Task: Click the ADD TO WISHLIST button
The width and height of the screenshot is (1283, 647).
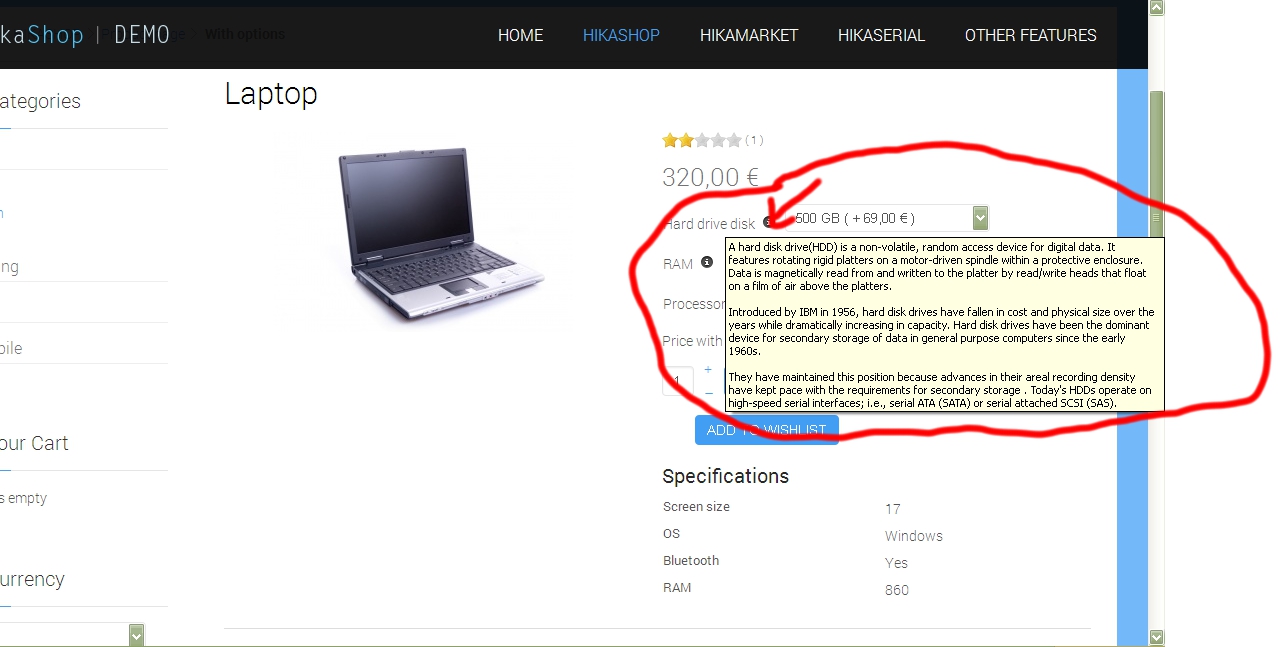Action: point(767,430)
